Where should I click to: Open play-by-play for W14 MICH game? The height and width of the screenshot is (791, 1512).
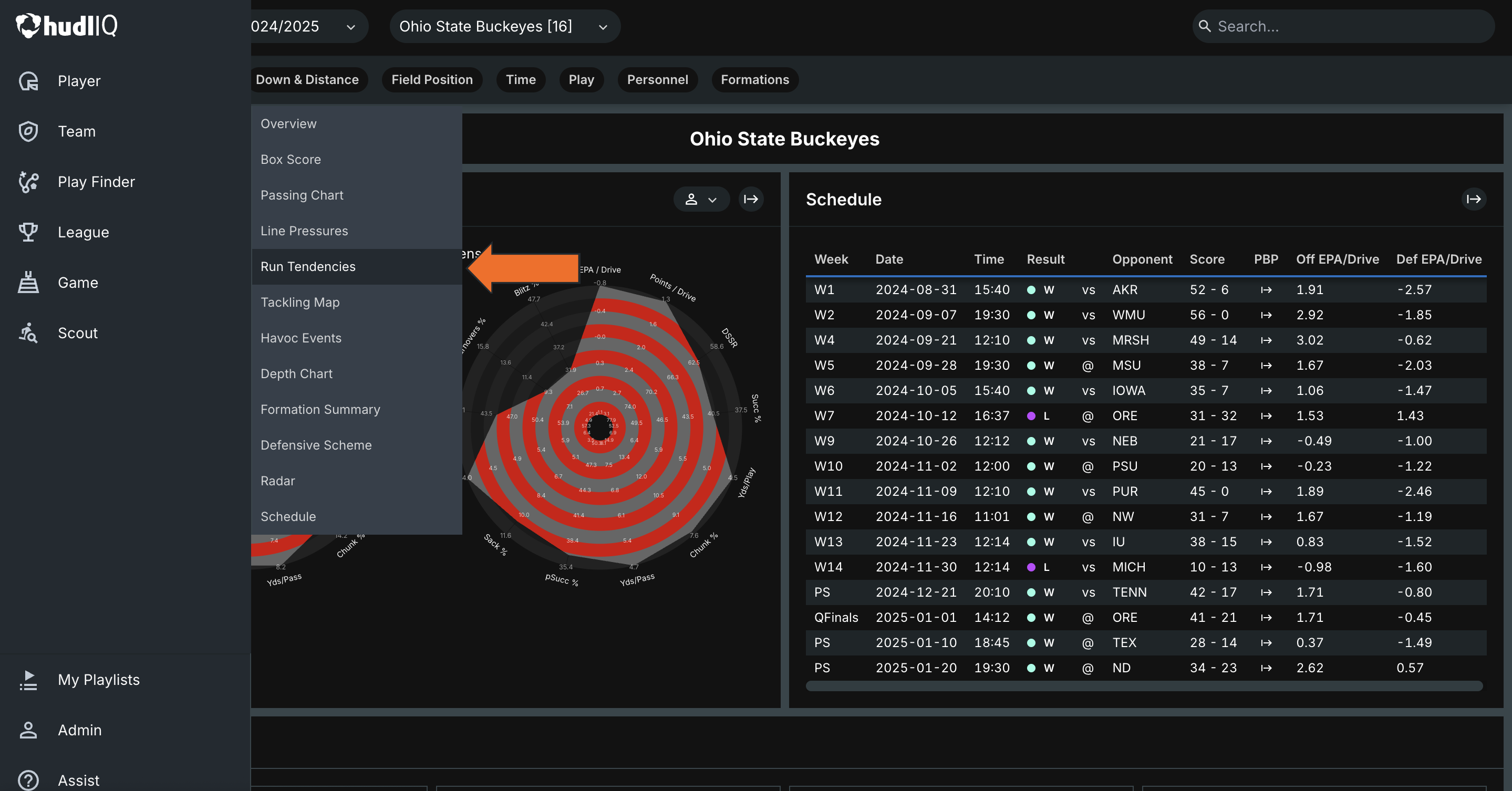[x=1266, y=567]
